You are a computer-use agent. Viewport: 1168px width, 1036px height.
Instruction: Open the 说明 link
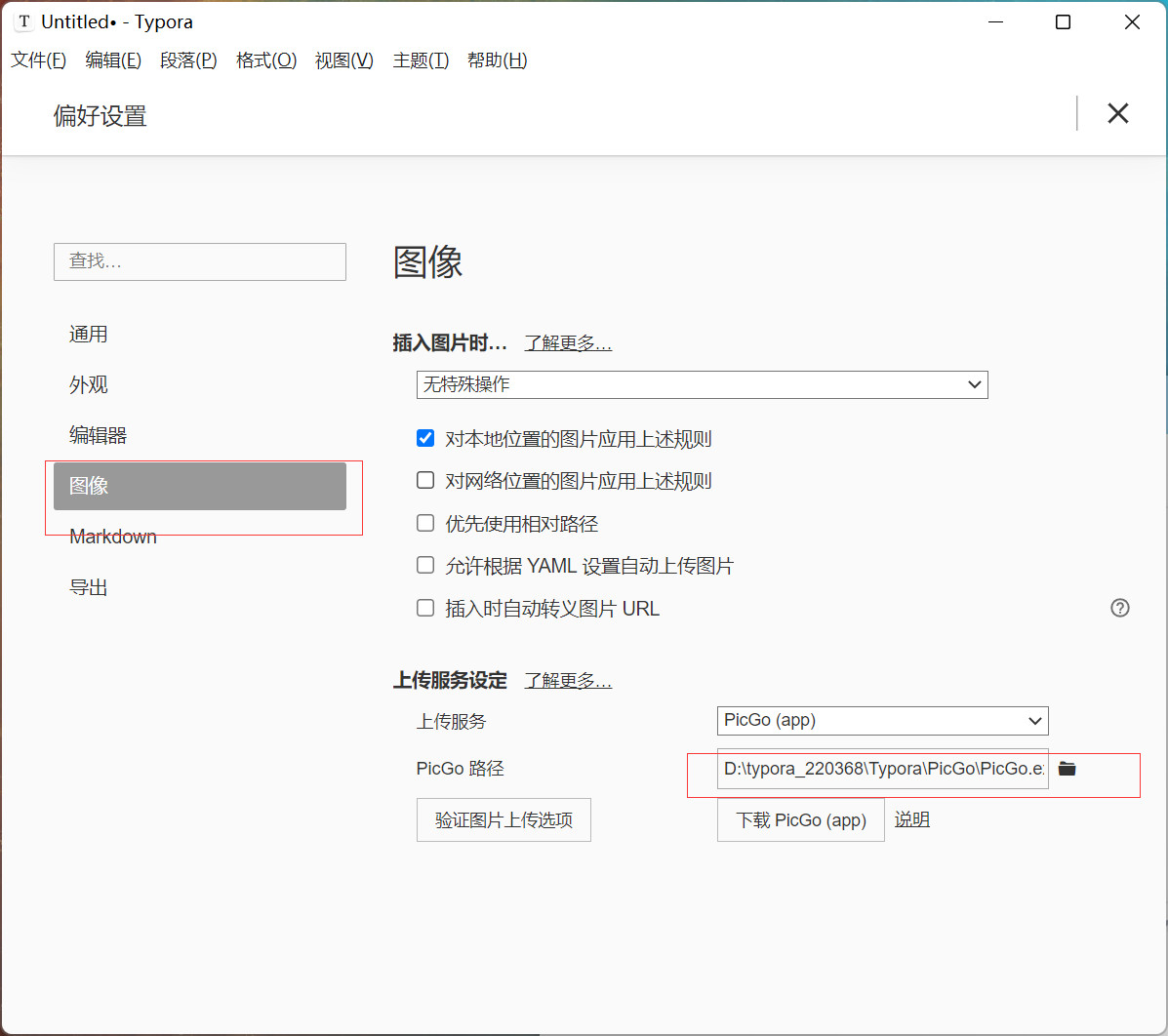tap(911, 820)
